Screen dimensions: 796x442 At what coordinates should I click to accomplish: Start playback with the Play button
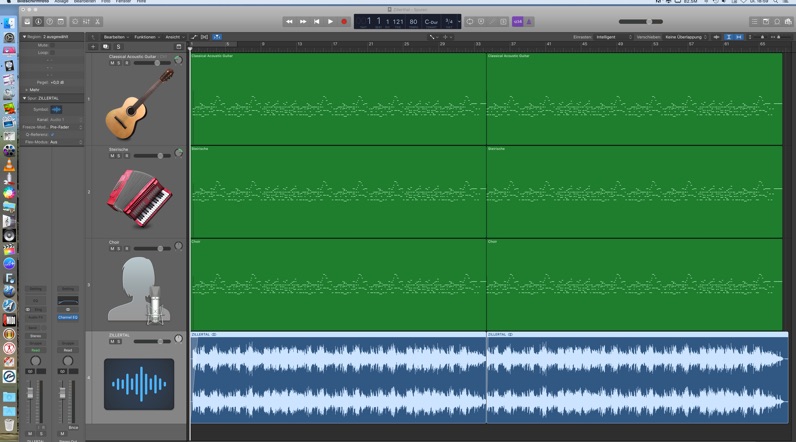(x=330, y=22)
